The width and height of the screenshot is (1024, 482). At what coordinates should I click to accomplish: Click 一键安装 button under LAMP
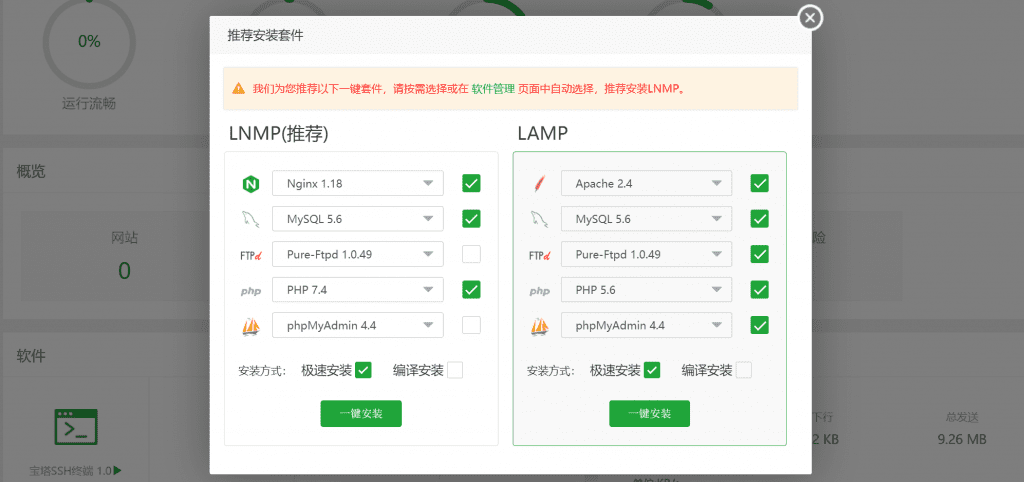649,414
